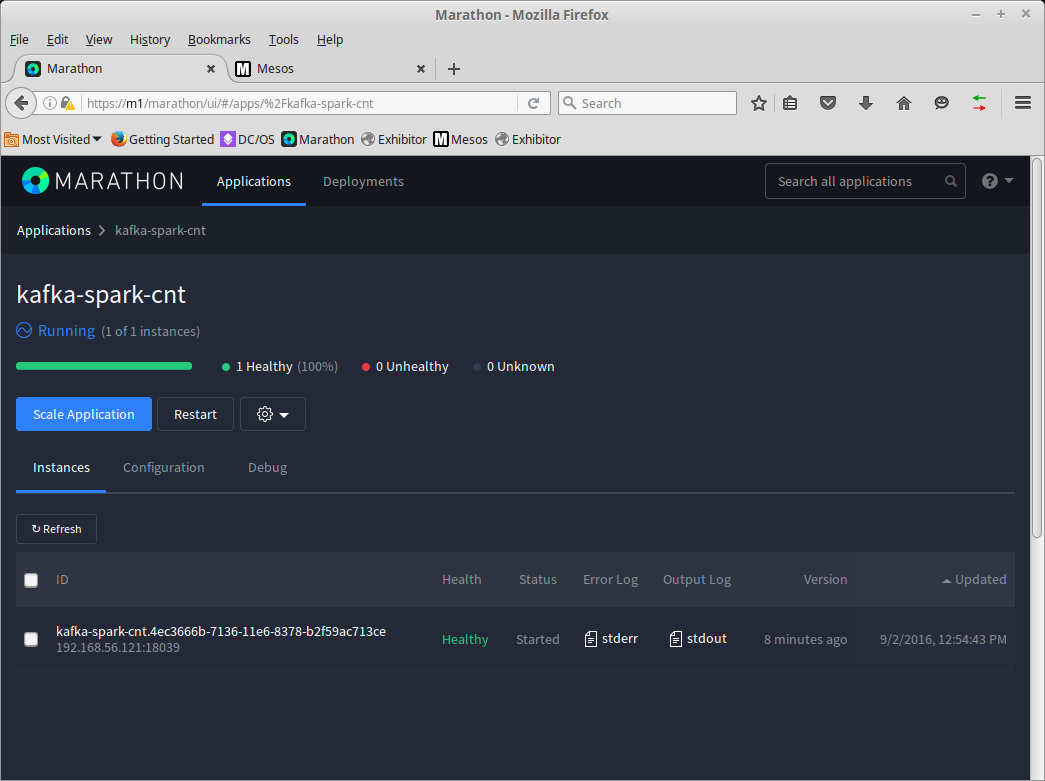Viewport: 1045px width, 781px height.
Task: Click the insecure connection padlock warning icon
Action: tap(67, 103)
